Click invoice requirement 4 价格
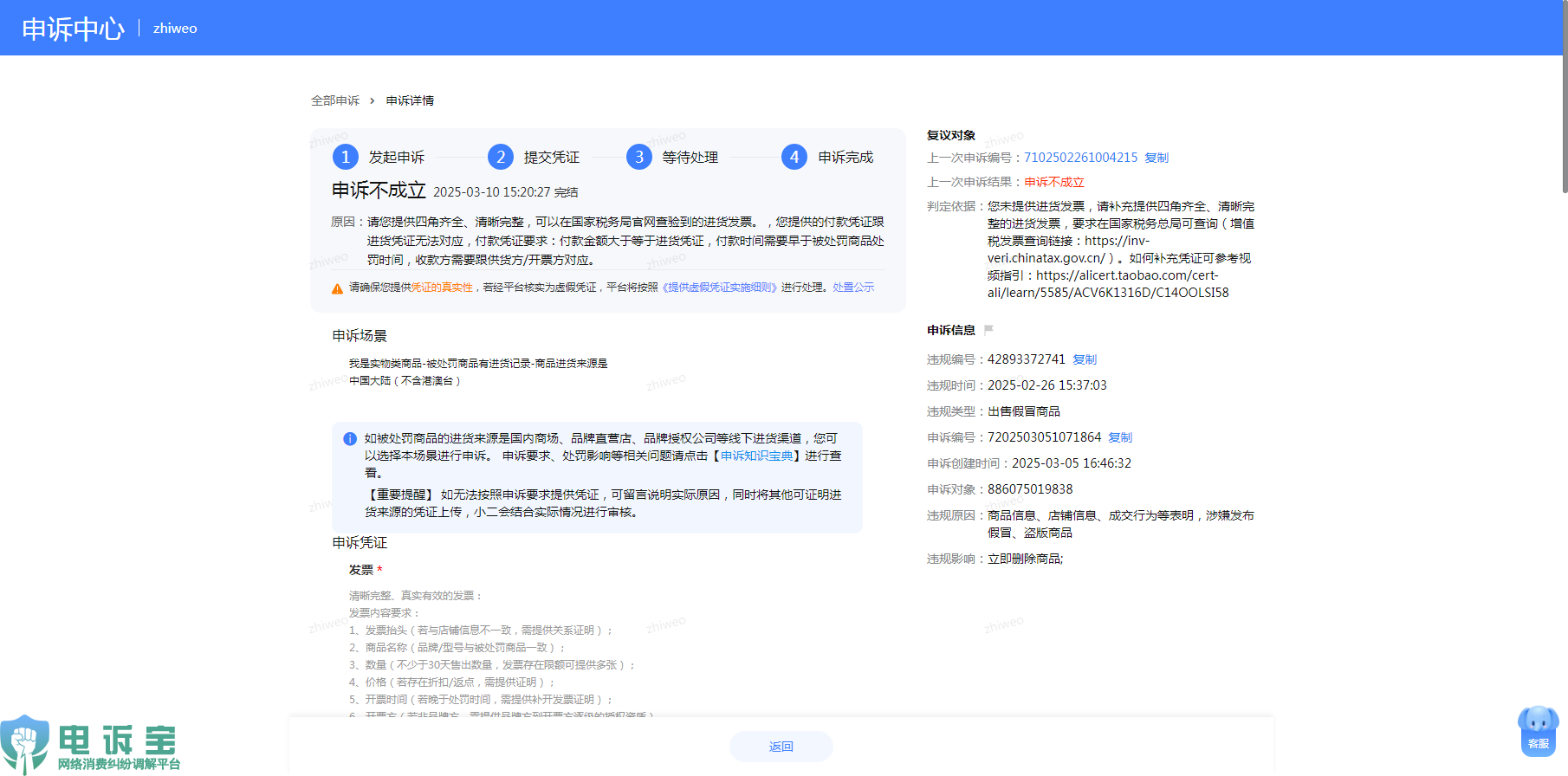The image size is (1568, 776). point(452,682)
